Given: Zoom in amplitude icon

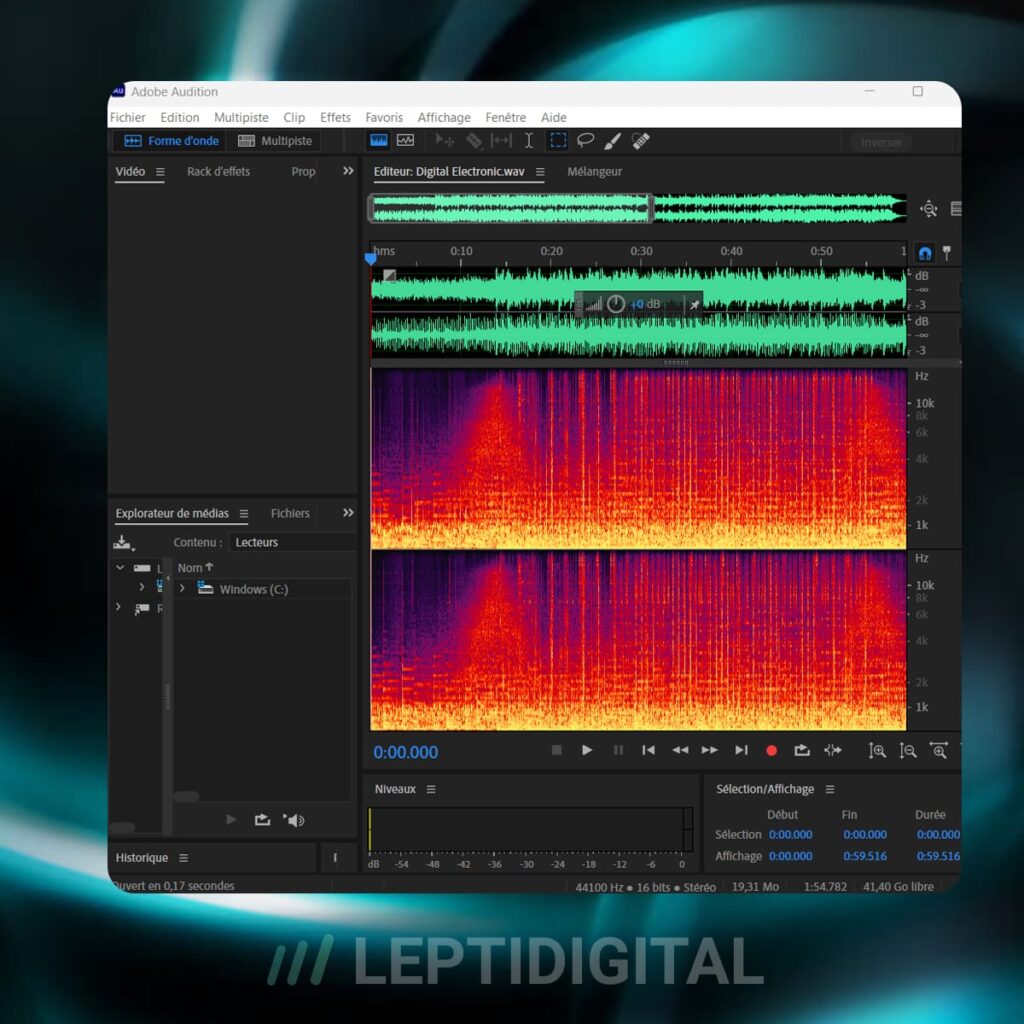Looking at the screenshot, I should pos(877,751).
